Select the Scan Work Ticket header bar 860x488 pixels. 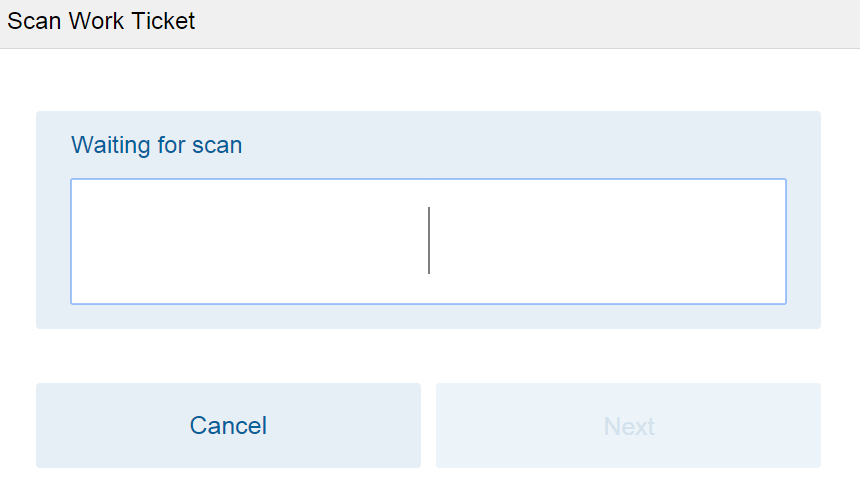[x=430, y=23]
